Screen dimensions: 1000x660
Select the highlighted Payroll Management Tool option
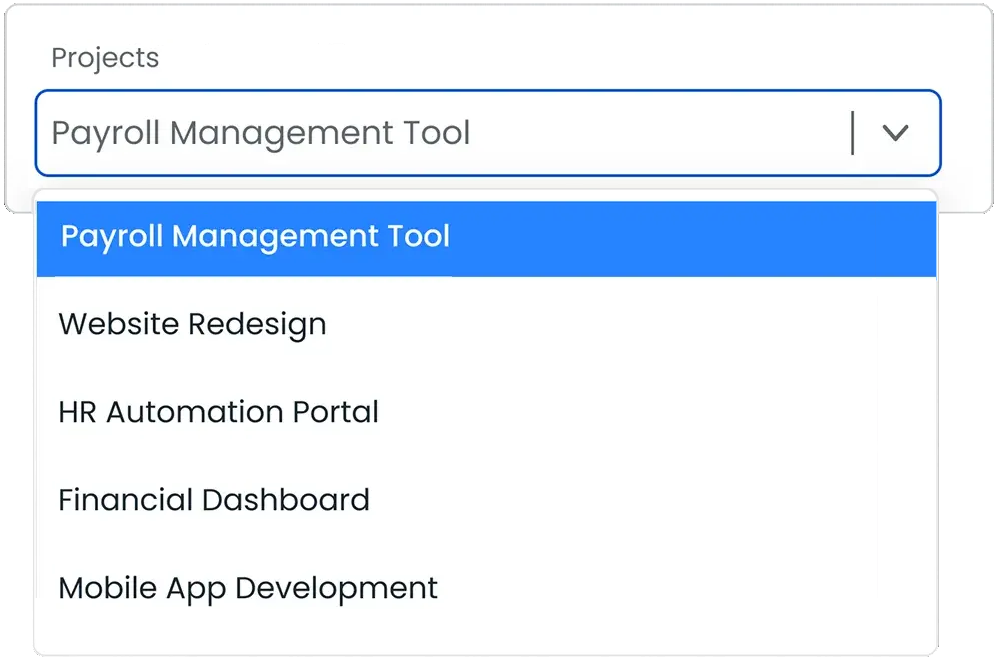tap(487, 239)
